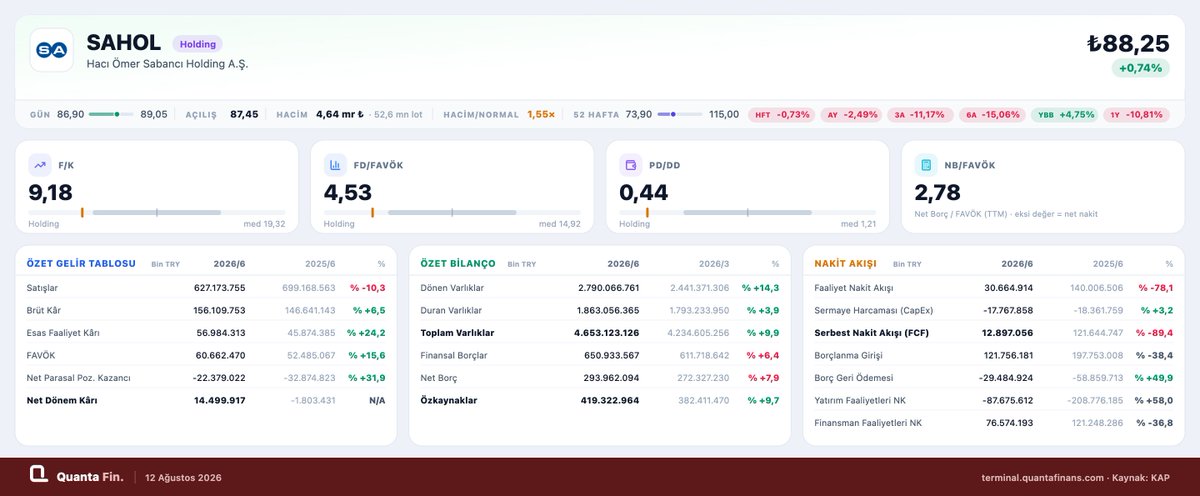
Task: Click Net Parasal Poz. Kazancı row label
Action: pyautogui.click(x=77, y=377)
